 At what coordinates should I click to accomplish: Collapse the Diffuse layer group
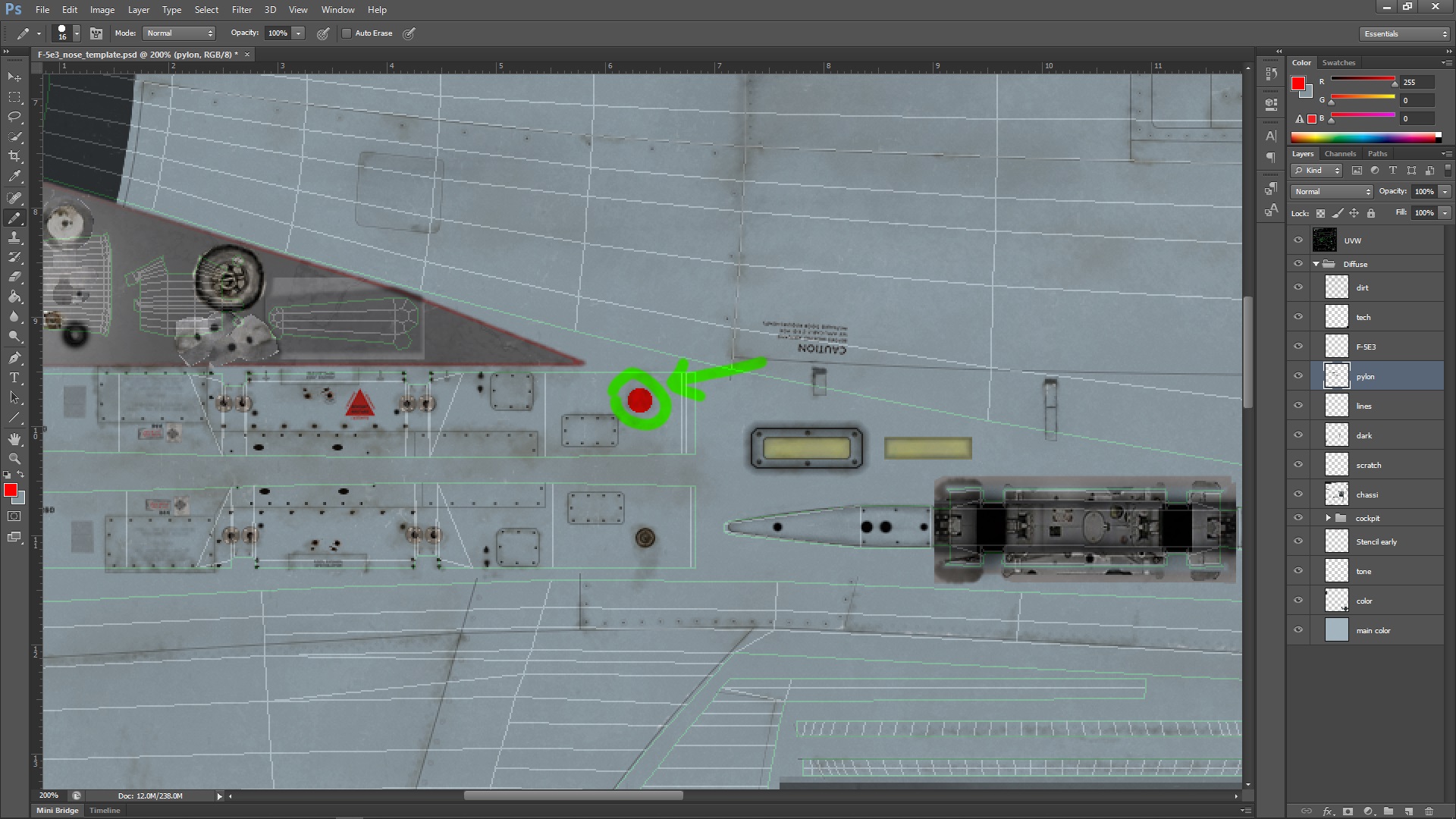pos(1316,264)
